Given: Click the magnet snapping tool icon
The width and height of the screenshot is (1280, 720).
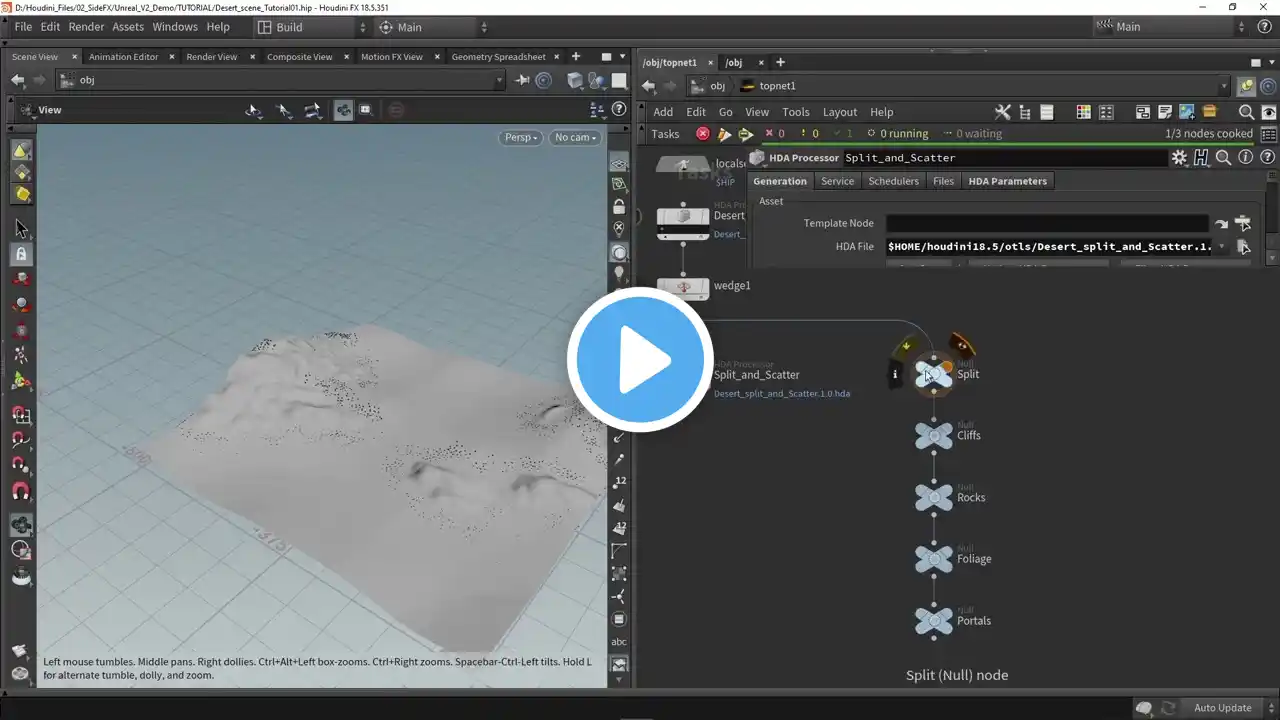Looking at the screenshot, I should tap(21, 492).
